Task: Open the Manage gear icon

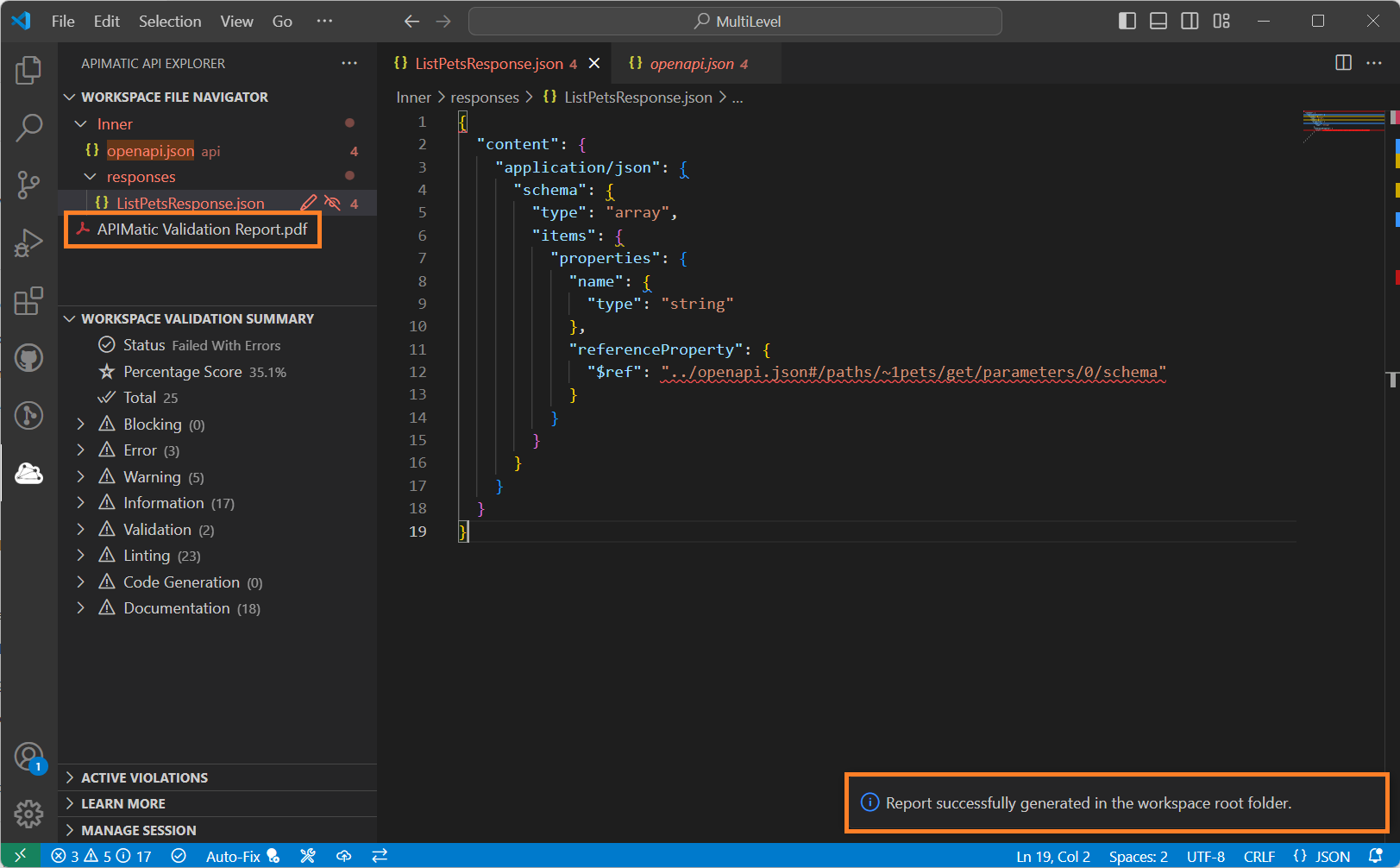Action: pyautogui.click(x=28, y=813)
